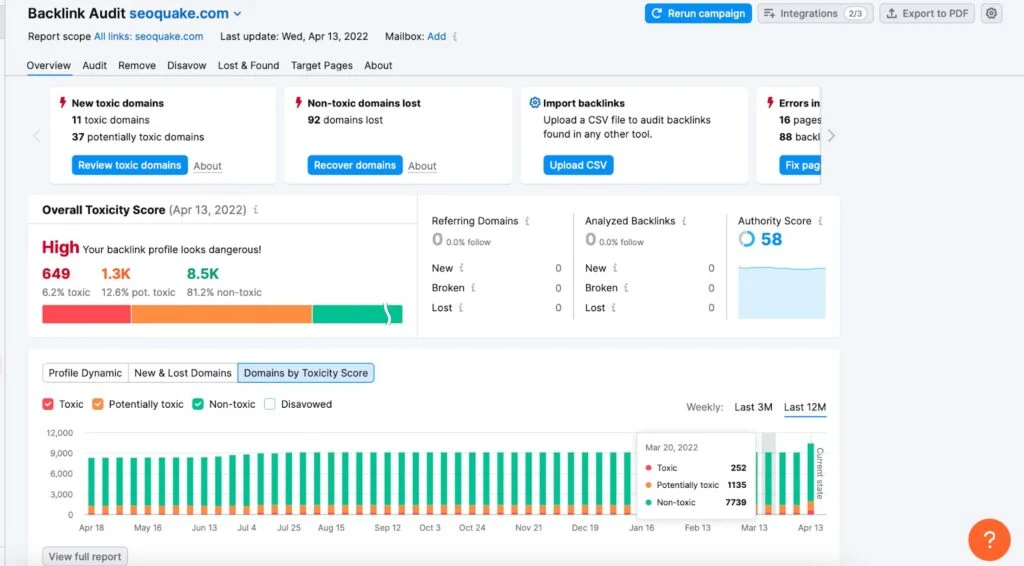Image resolution: width=1024 pixels, height=566 pixels.
Task: Toggle the Potentially toxic checkbox
Action: [x=98, y=405]
